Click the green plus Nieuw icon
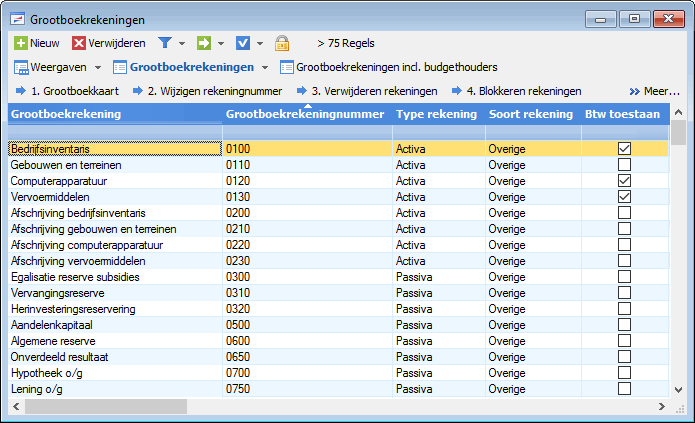Image resolution: width=695 pixels, height=423 pixels. point(20,43)
